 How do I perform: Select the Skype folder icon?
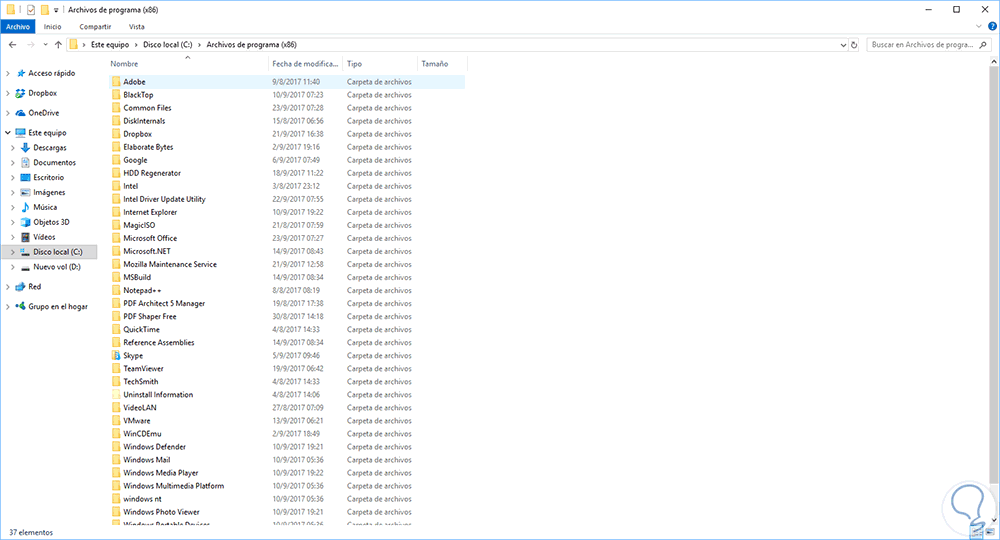[115, 355]
